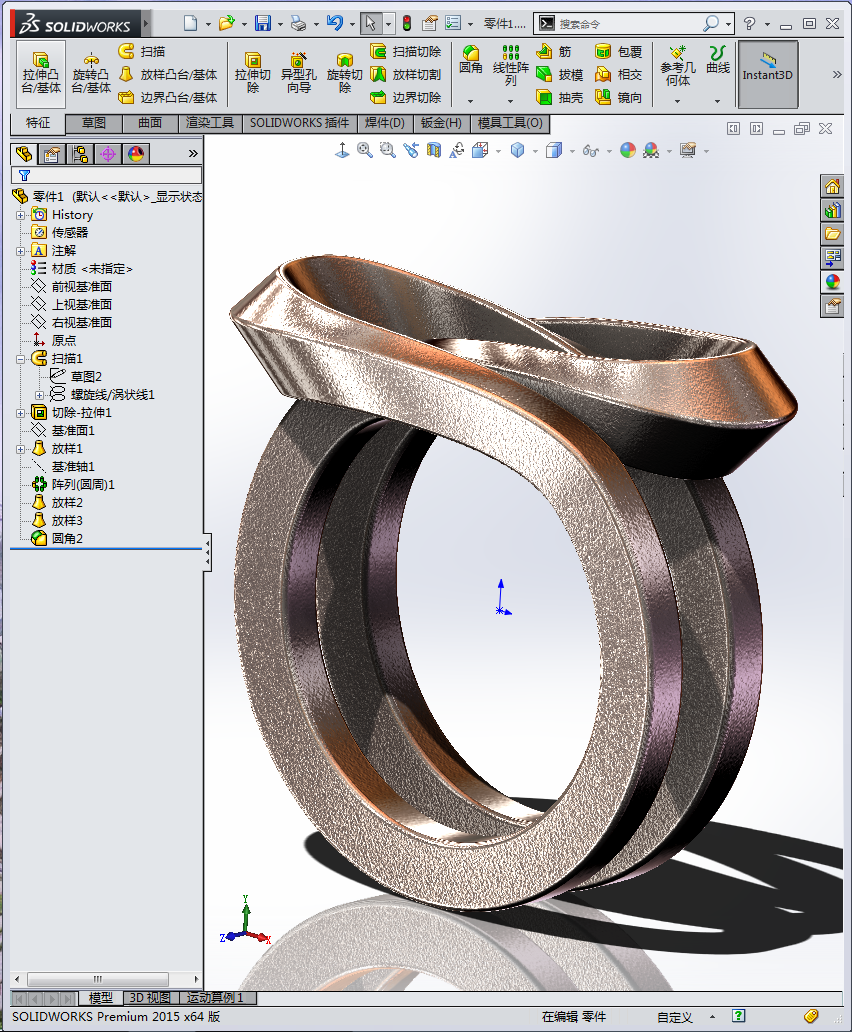Select the 旋转凸台/基体 revolve boss tool
This screenshot has width=852, height=1032.
91,74
